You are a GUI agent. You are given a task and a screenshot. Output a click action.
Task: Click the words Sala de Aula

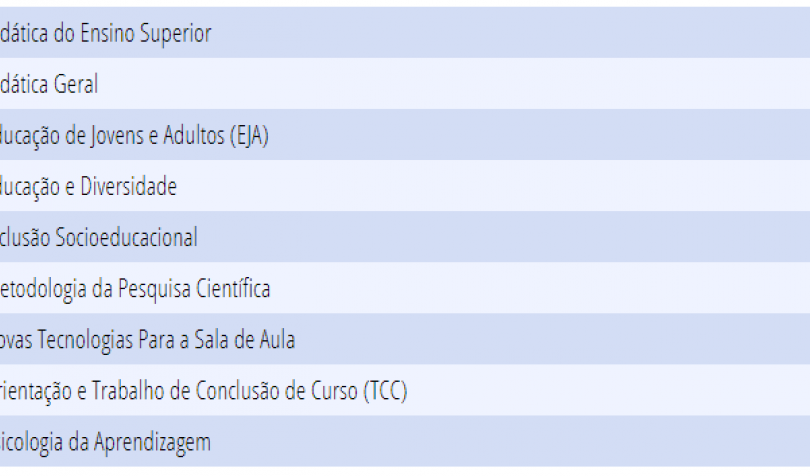coord(244,340)
